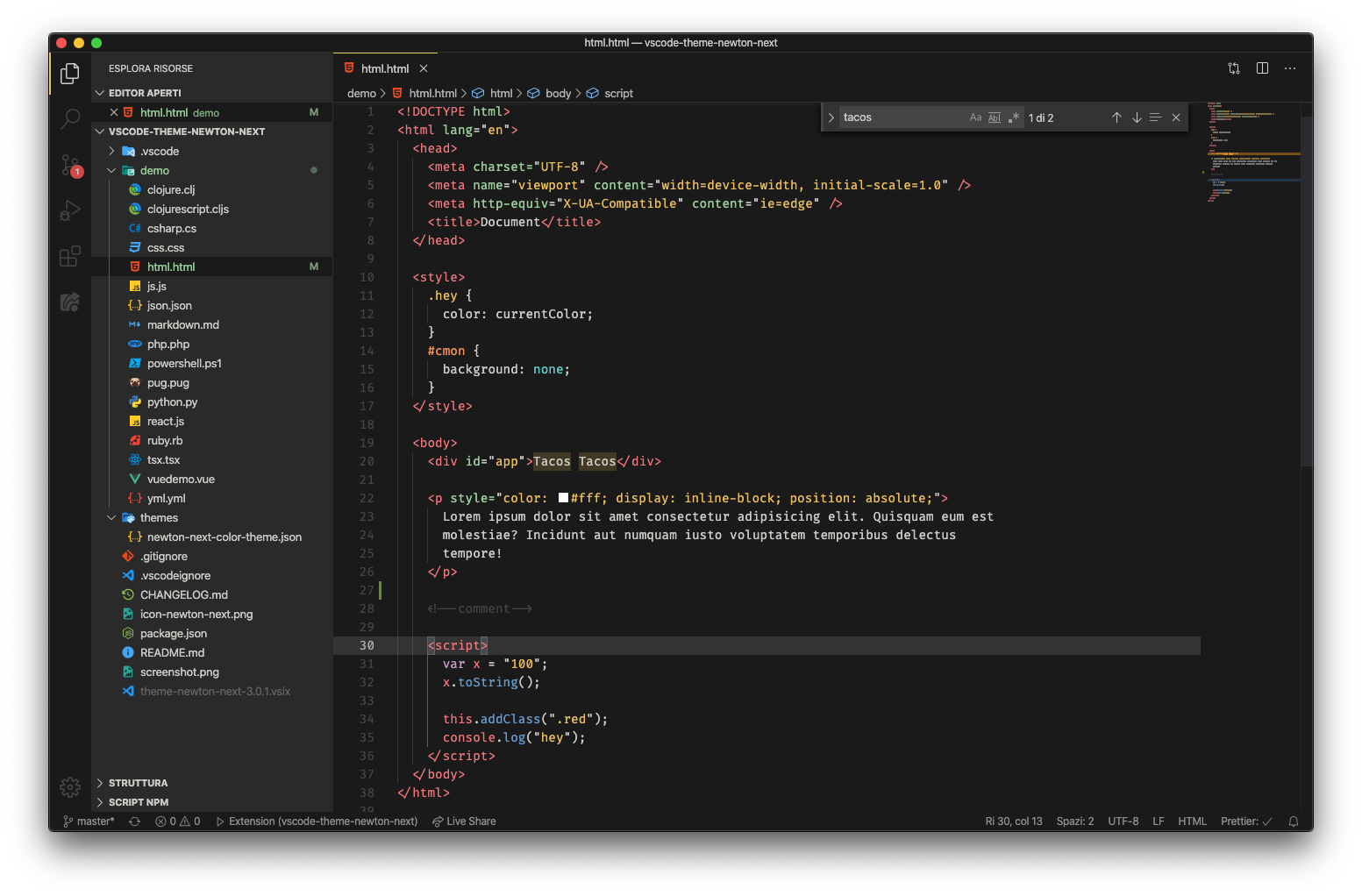Viewport: 1362px width, 896px height.
Task: Open the Explorer view in activity bar
Action: coord(70,74)
